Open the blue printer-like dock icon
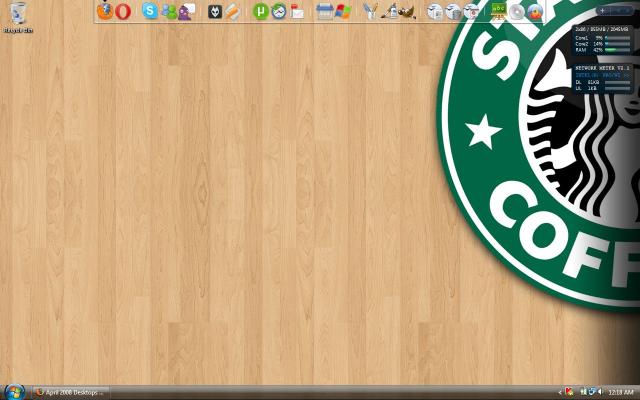Screen dimensions: 640x400 click(x=324, y=11)
